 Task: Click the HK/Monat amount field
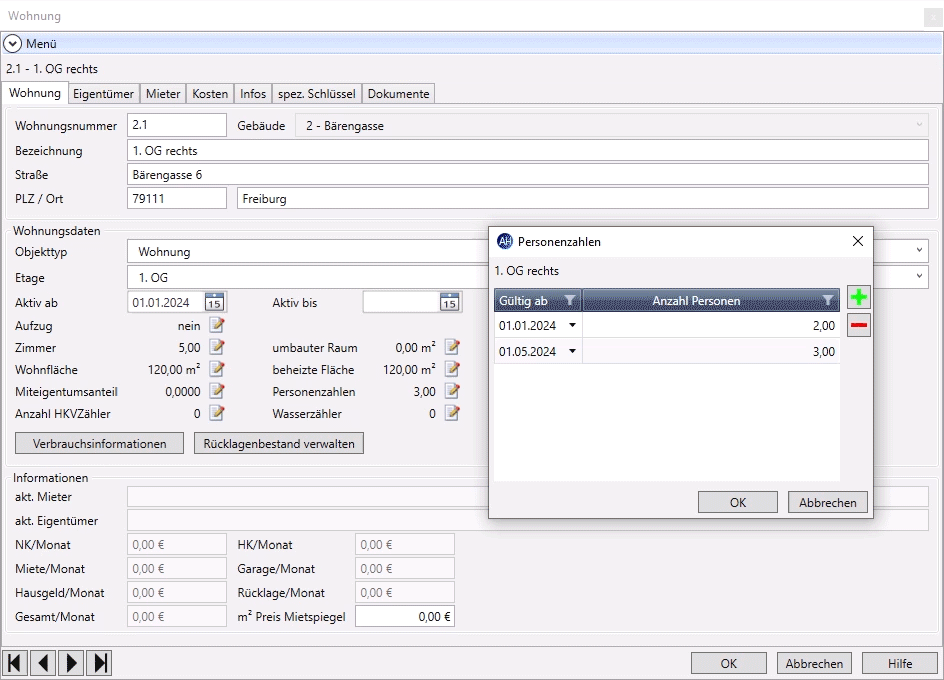405,544
